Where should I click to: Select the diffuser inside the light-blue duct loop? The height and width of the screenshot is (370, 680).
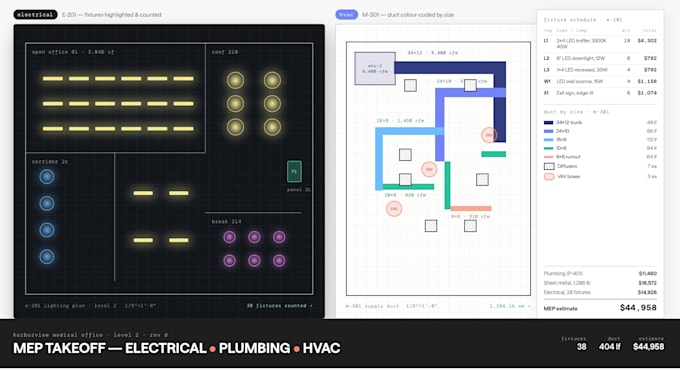pyautogui.click(x=405, y=154)
